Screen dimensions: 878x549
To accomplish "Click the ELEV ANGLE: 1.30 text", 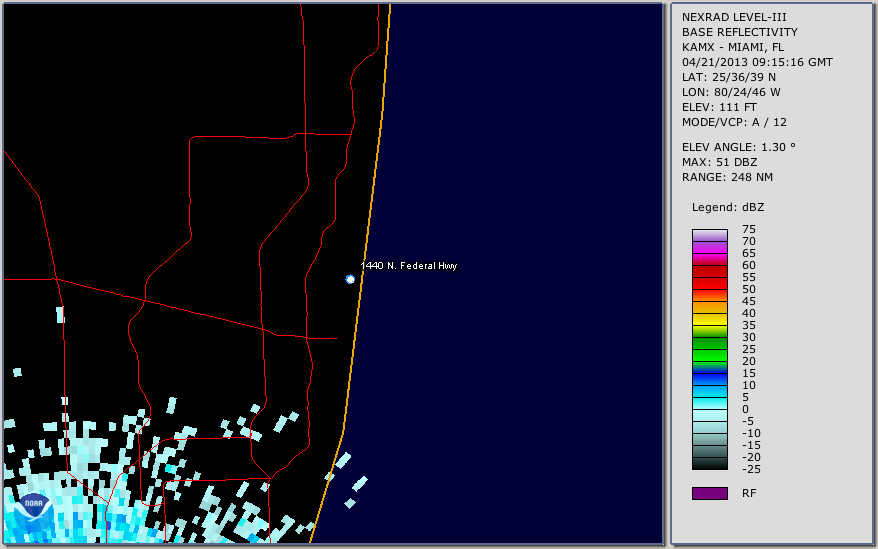I will click(739, 147).
